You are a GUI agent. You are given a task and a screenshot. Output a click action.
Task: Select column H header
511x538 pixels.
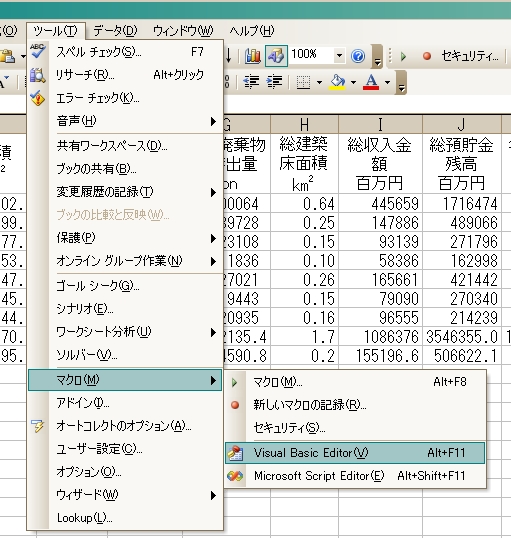tap(304, 125)
